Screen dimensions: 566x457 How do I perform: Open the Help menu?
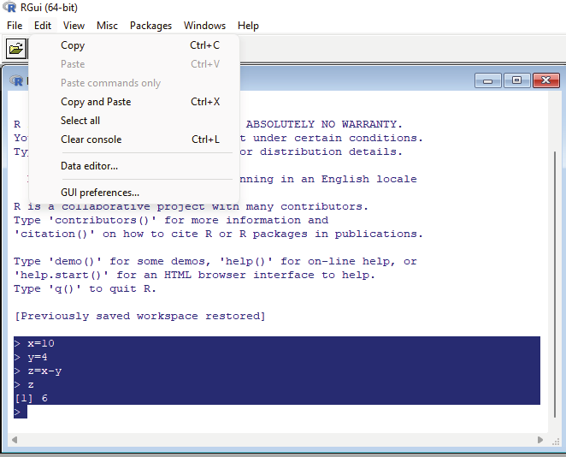click(x=248, y=26)
